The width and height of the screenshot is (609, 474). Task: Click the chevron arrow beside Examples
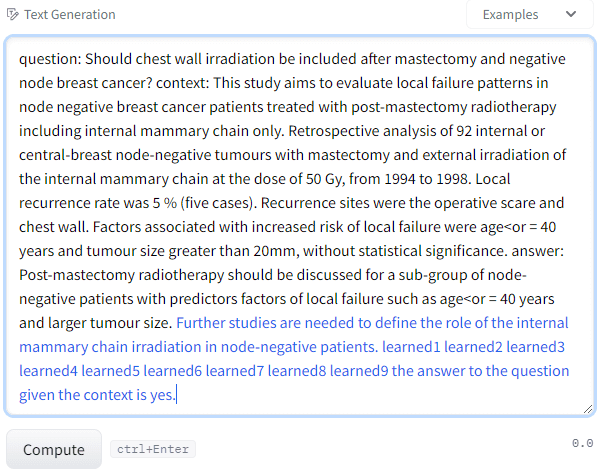tap(571, 15)
